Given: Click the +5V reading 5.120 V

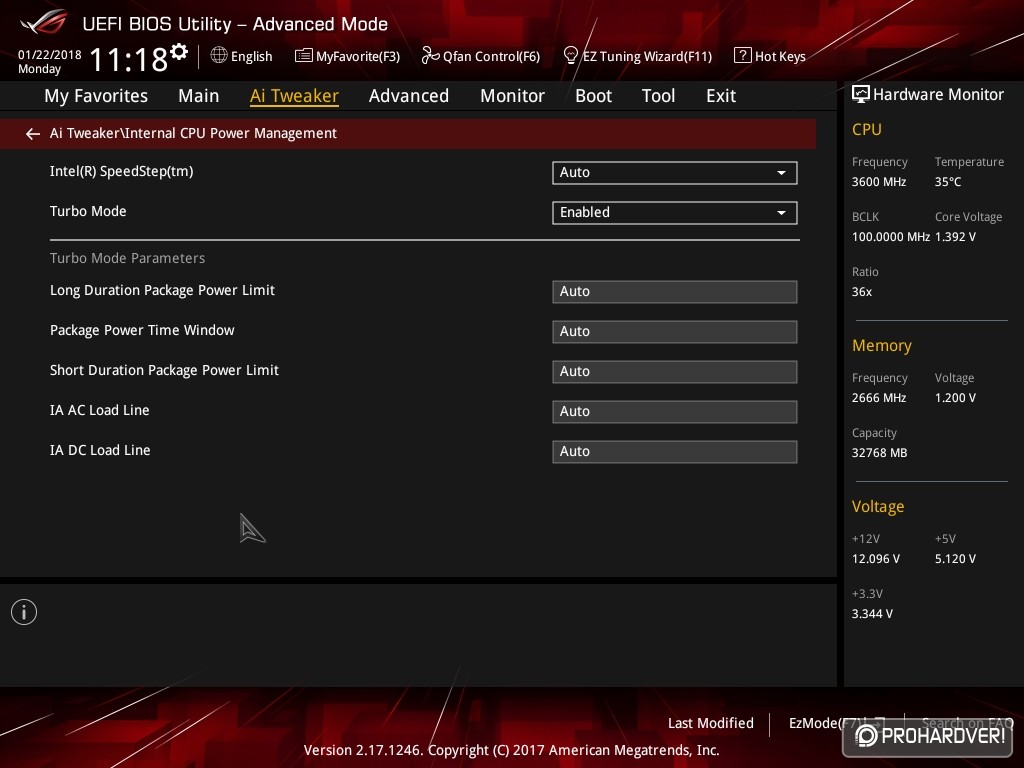Looking at the screenshot, I should (955, 559).
